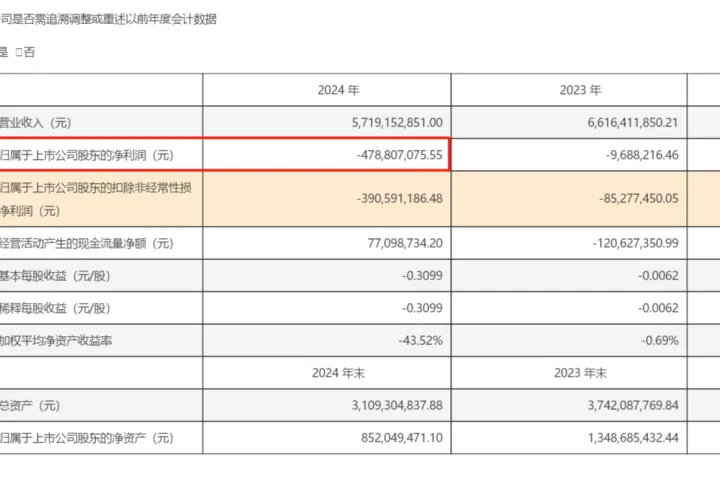Tick the 否 checkbox
This screenshot has height=480, width=720.
tap(19, 52)
